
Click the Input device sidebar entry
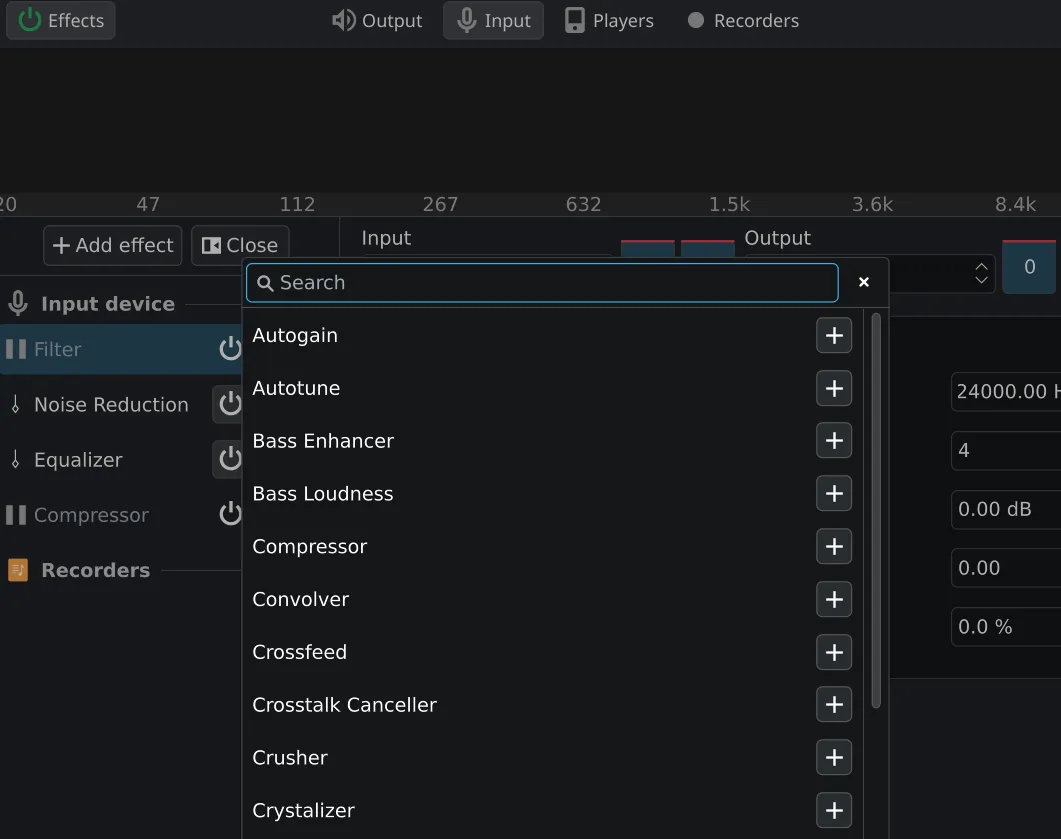tap(108, 304)
